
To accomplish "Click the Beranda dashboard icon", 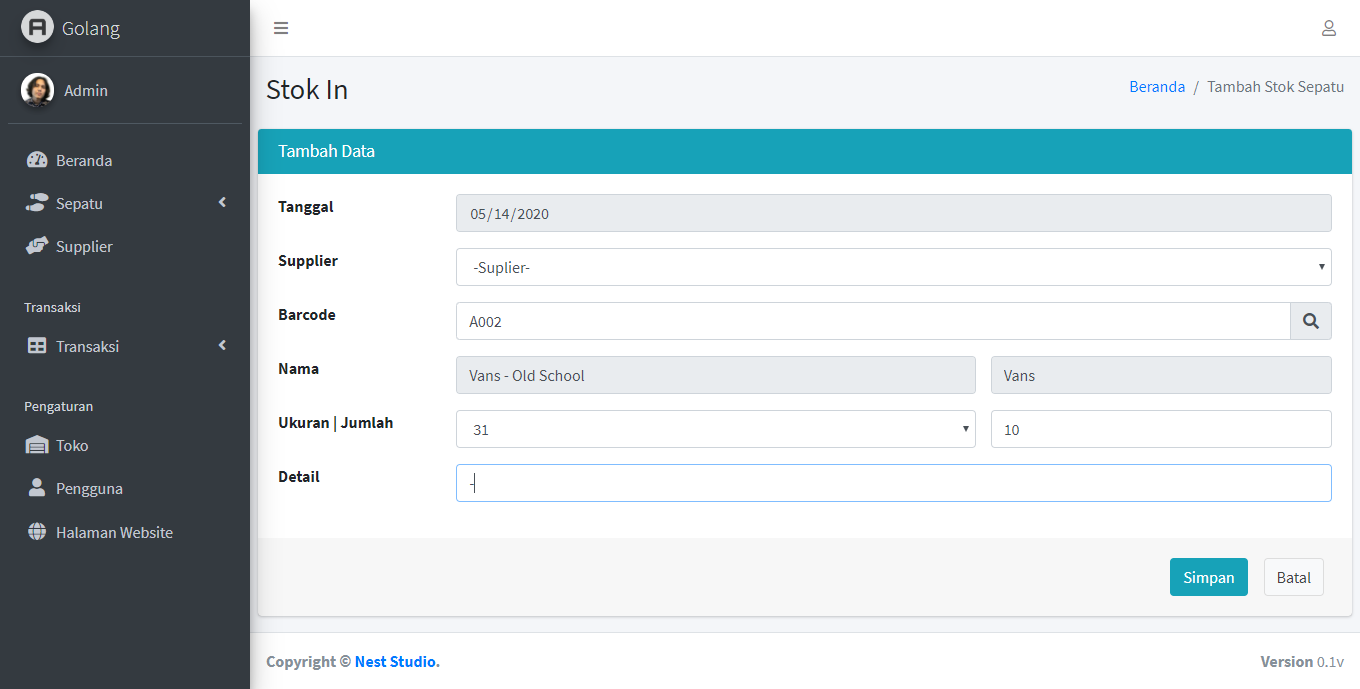I will pyautogui.click(x=37, y=159).
